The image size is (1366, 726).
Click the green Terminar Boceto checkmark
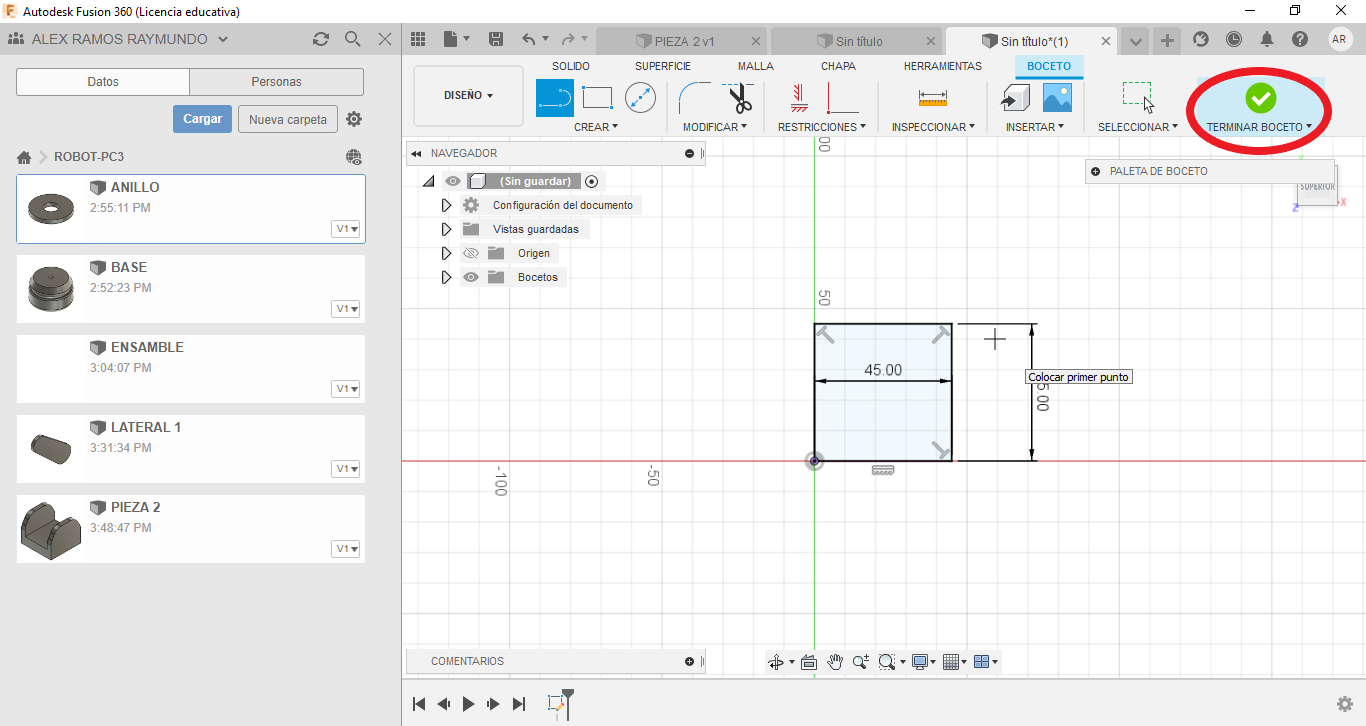pos(1260,98)
